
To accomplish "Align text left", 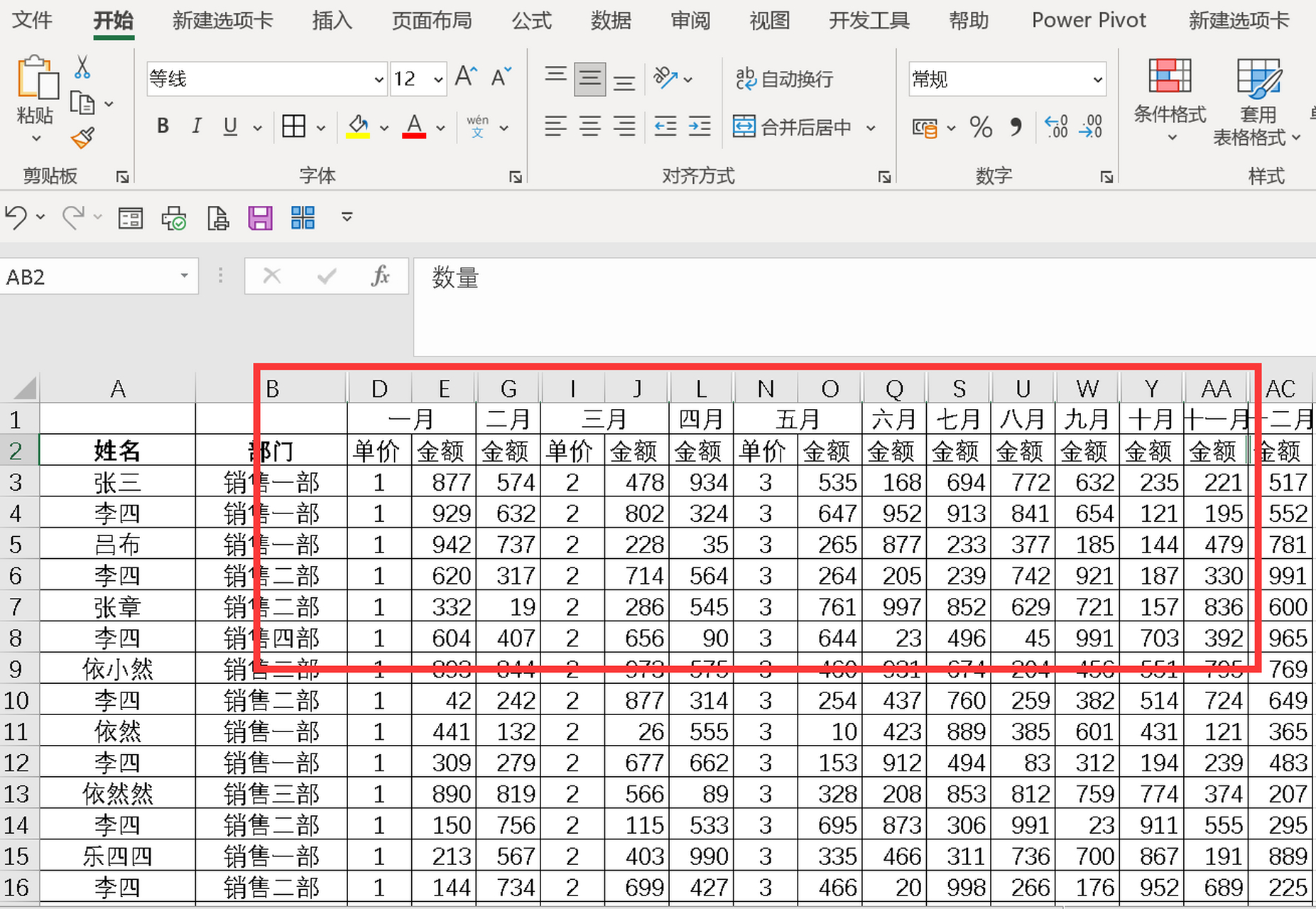I will click(x=555, y=127).
